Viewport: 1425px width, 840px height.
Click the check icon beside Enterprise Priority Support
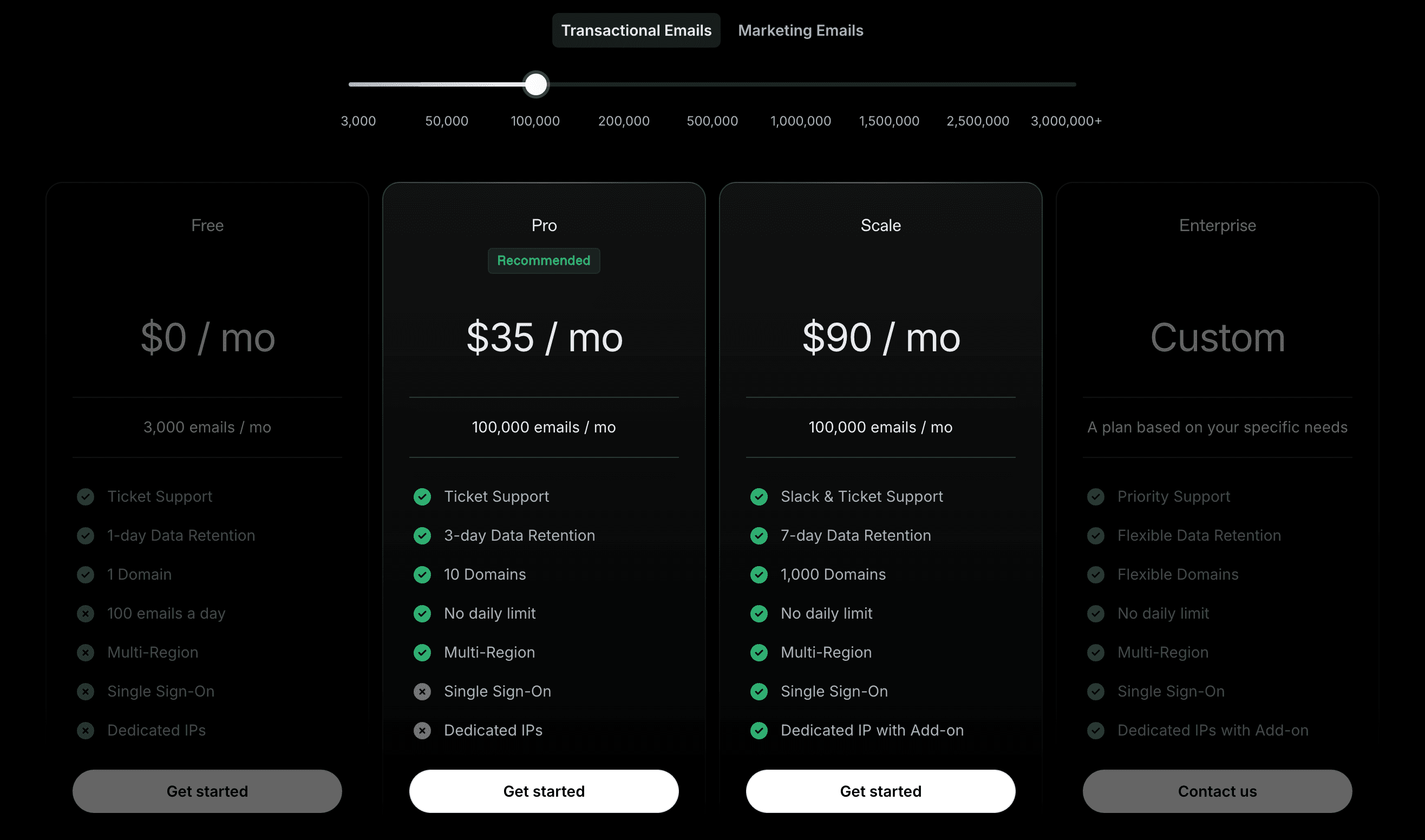1095,496
